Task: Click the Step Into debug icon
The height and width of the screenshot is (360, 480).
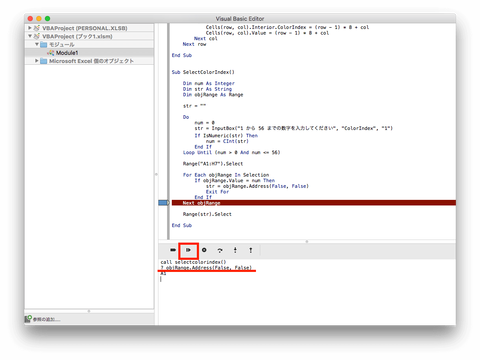Action: click(235, 250)
